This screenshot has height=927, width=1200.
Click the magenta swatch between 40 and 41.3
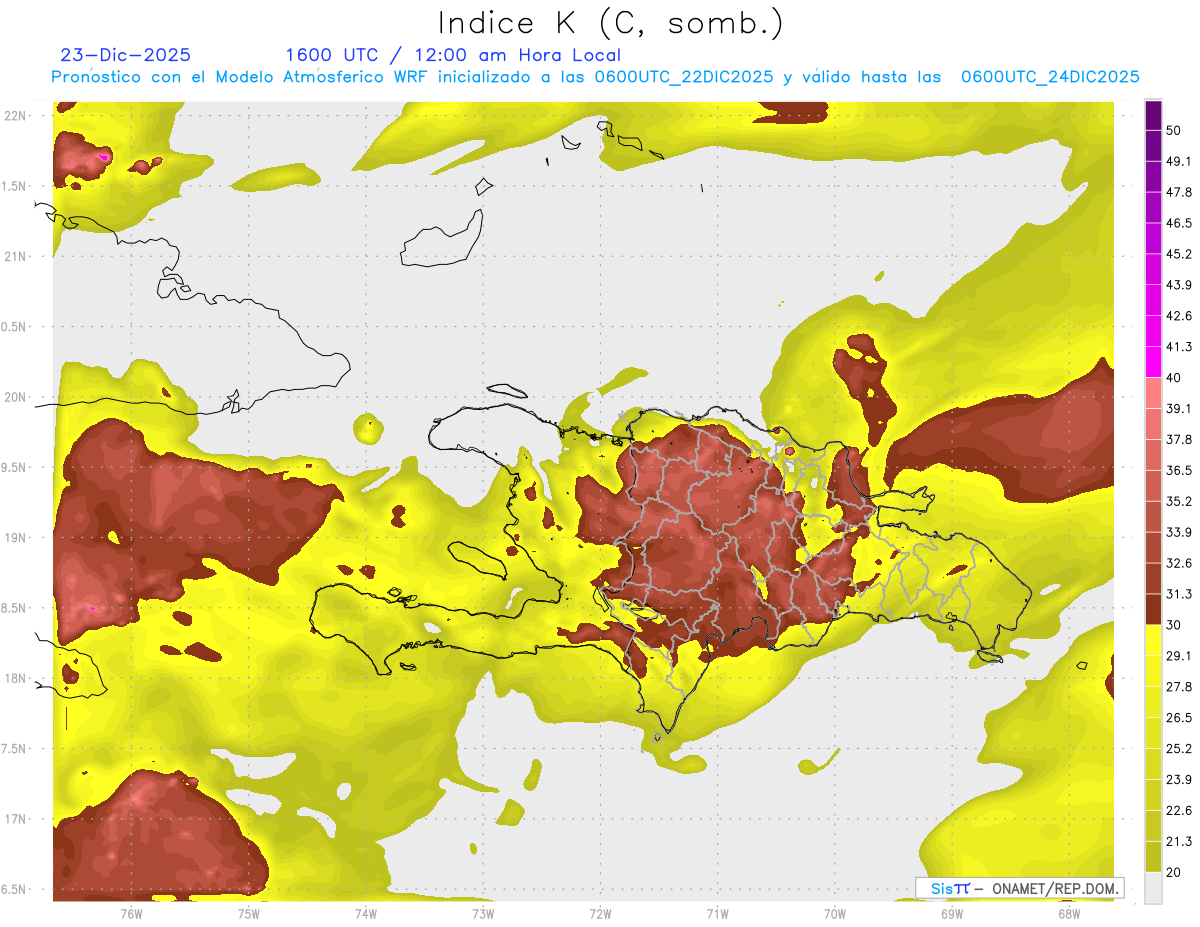click(1153, 362)
